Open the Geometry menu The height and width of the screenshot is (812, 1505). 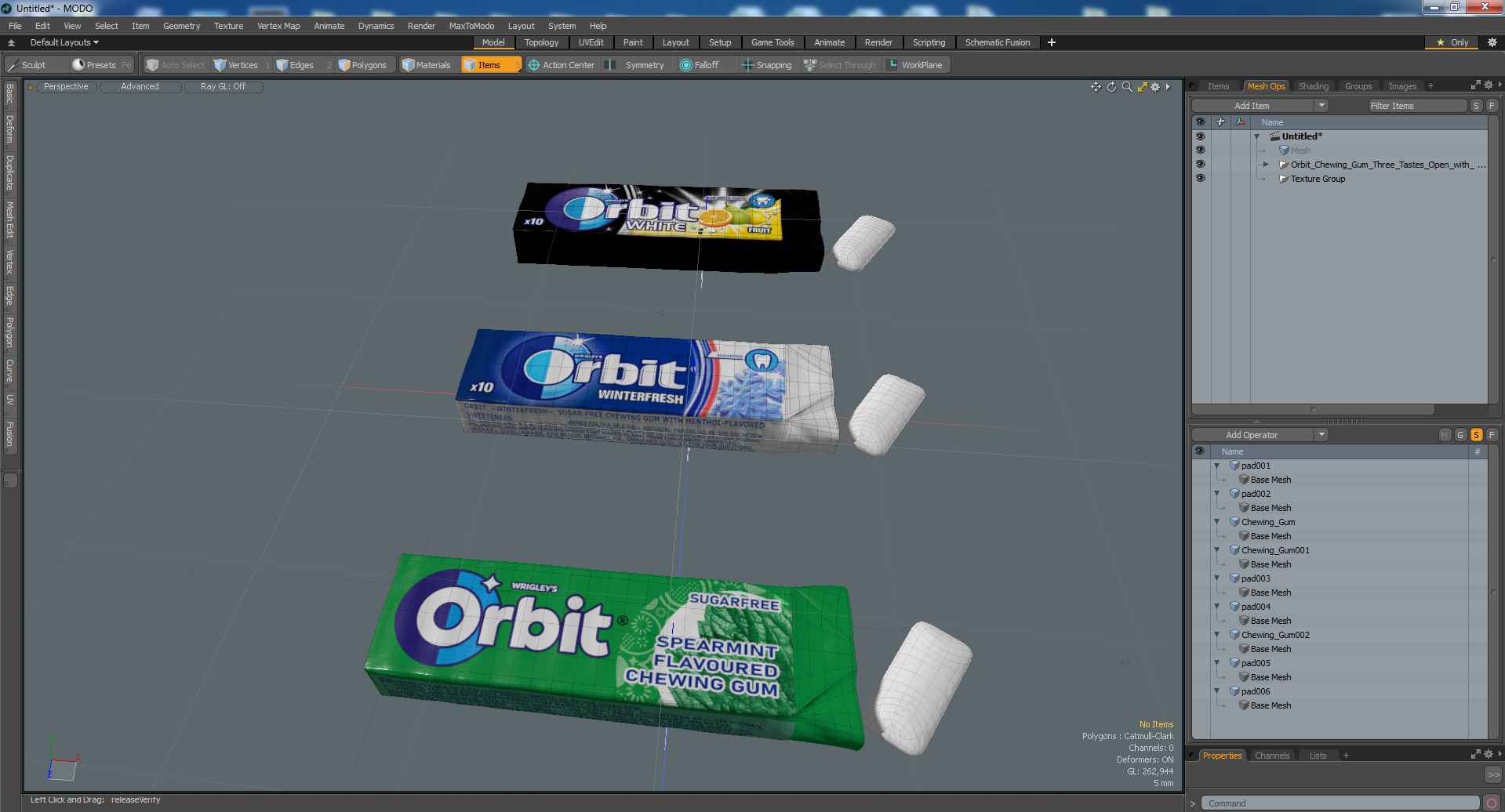(181, 26)
